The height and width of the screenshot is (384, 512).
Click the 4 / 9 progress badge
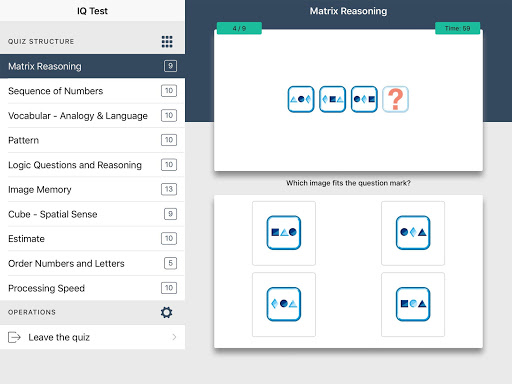pos(239,28)
